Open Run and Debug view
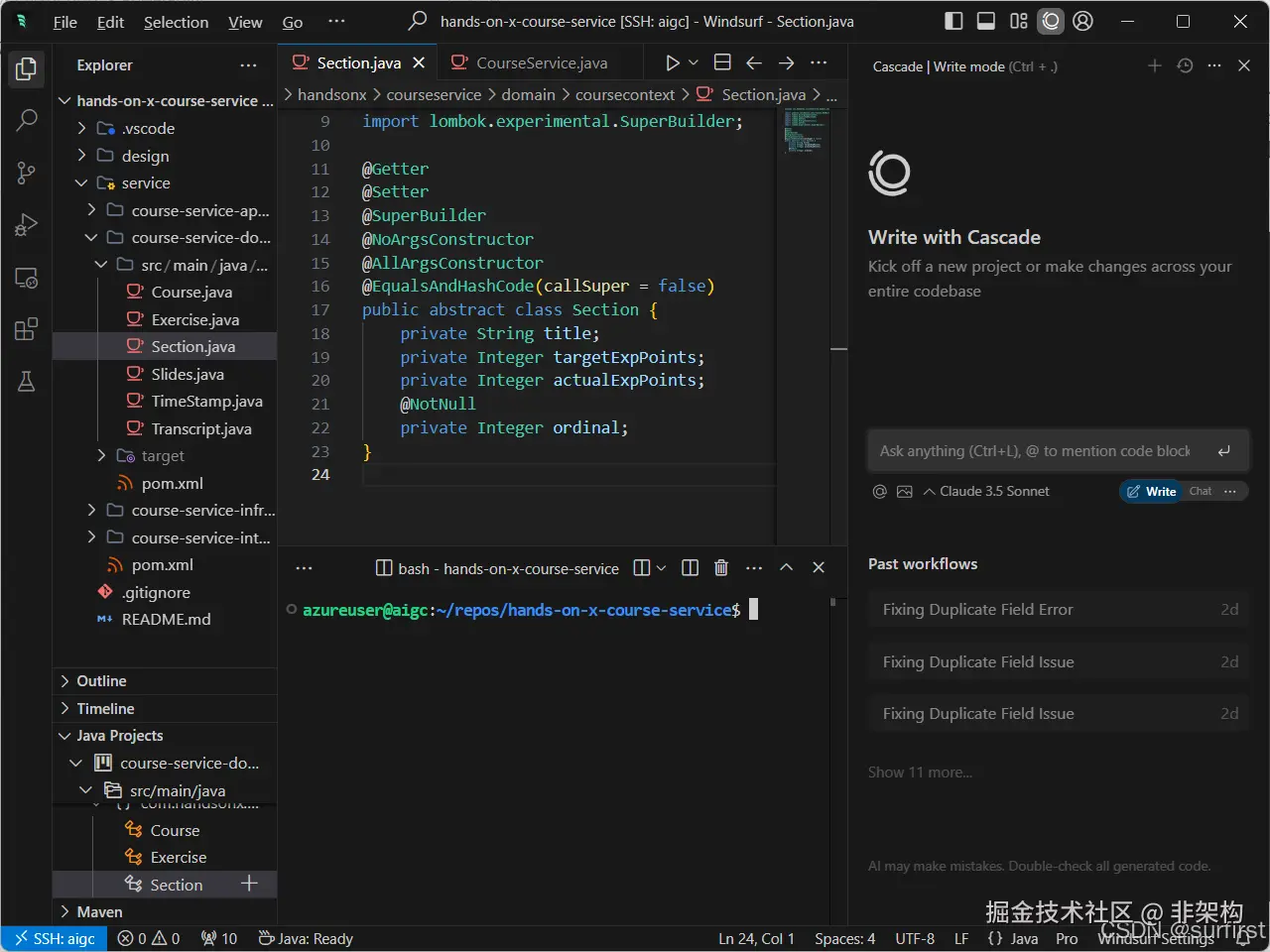The height and width of the screenshot is (952, 1270). [x=27, y=225]
